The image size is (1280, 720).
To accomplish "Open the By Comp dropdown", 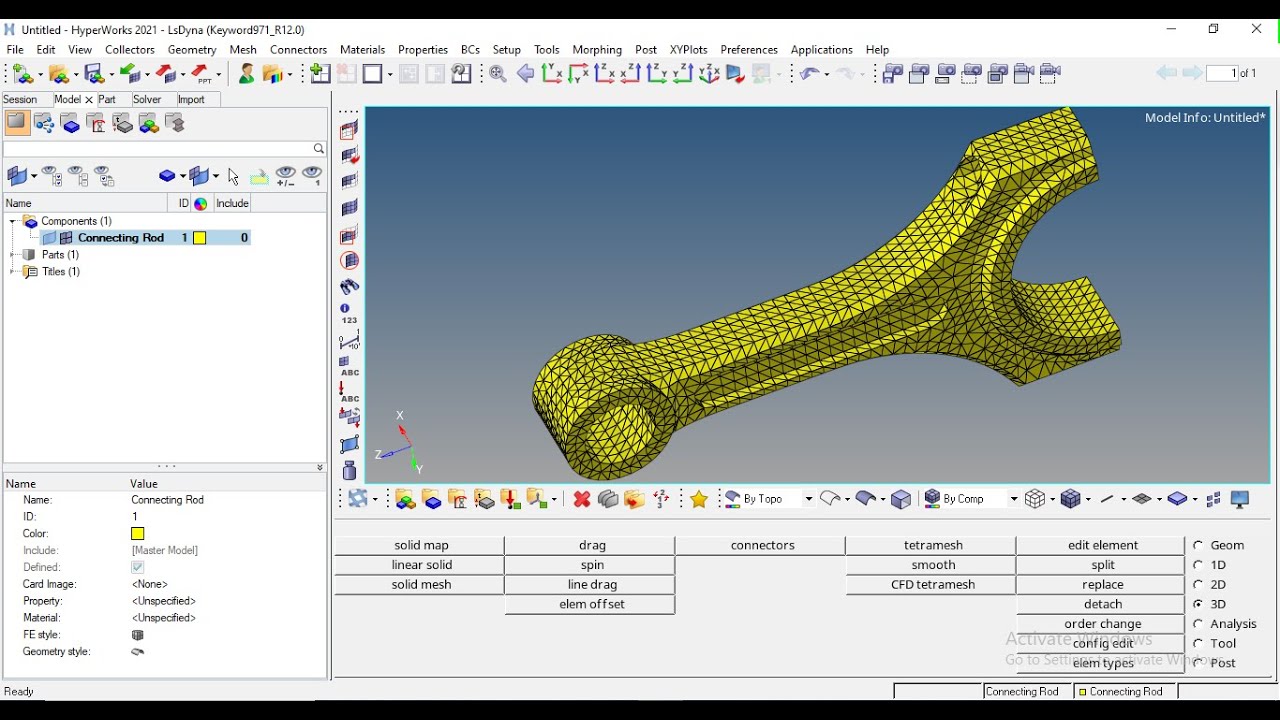I will point(1013,499).
